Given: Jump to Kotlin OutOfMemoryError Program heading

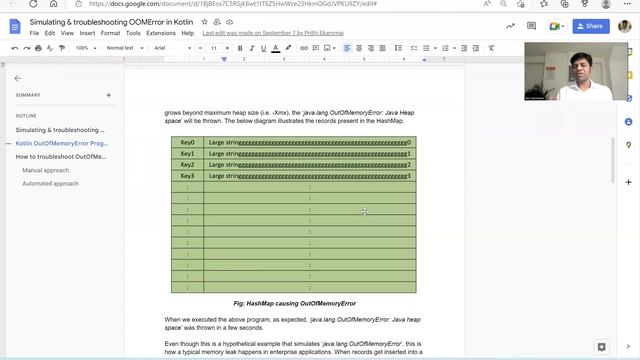Looking at the screenshot, I should pyautogui.click(x=62, y=143).
